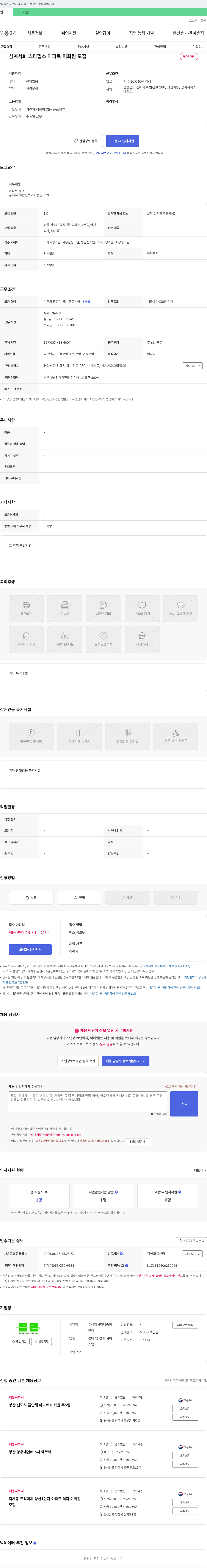Screen dimensions: 207x1568
Task: Open job 덕계동 트리마제 양산1단지 아파트
Action: pyautogui.click(x=45, y=1502)
